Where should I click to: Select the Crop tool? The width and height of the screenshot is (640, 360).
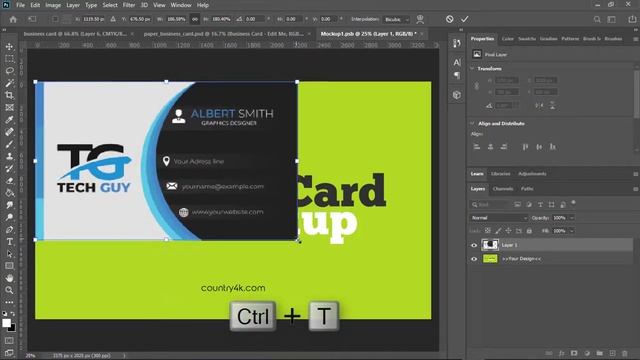(9, 96)
